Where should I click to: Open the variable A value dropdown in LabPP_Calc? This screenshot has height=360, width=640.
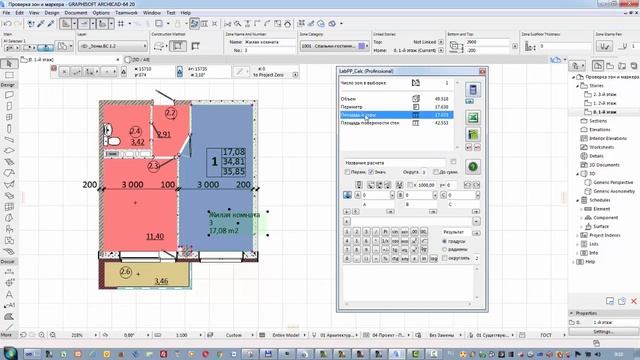click(392, 196)
